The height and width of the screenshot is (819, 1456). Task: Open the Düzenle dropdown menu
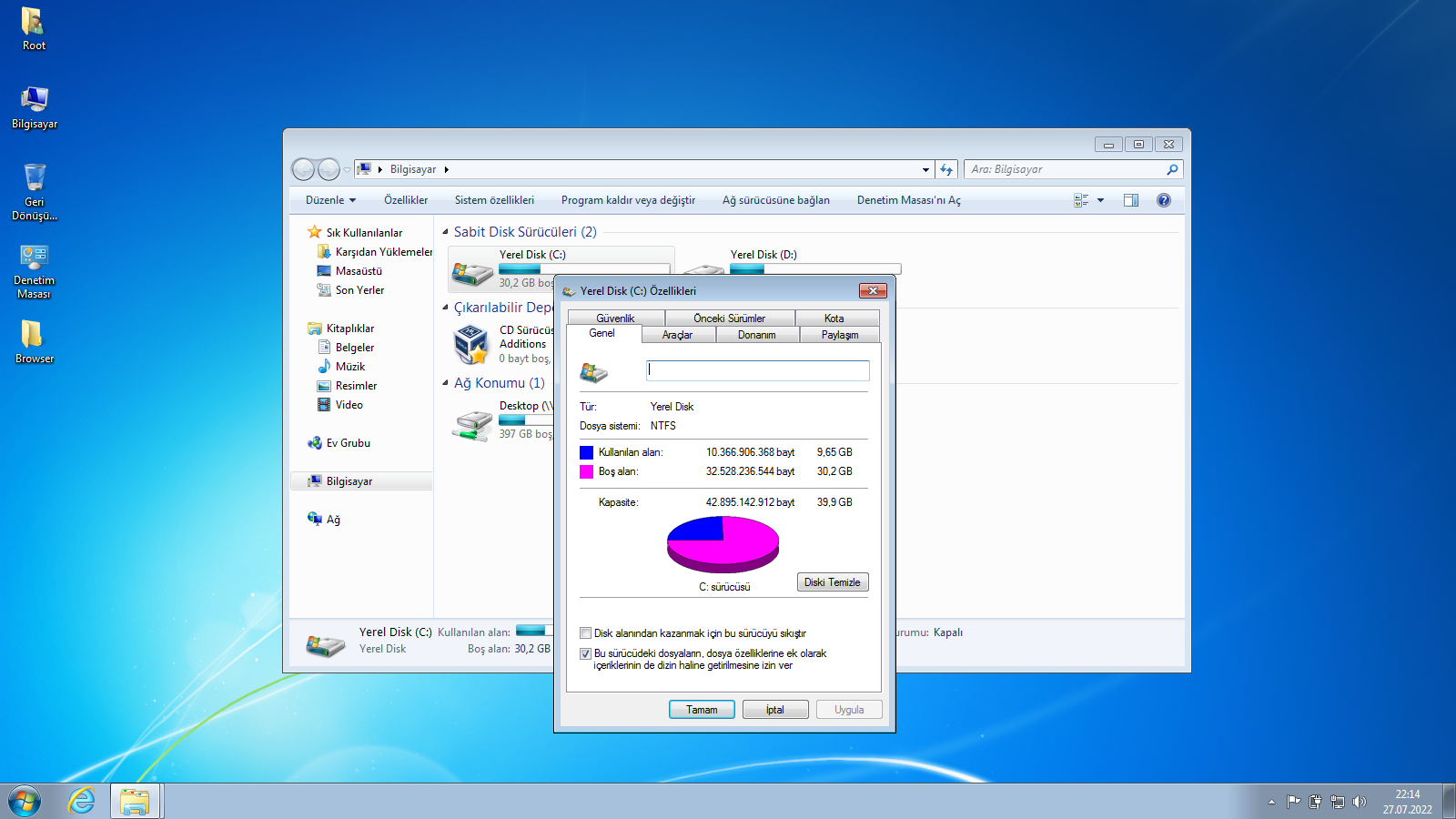click(330, 200)
